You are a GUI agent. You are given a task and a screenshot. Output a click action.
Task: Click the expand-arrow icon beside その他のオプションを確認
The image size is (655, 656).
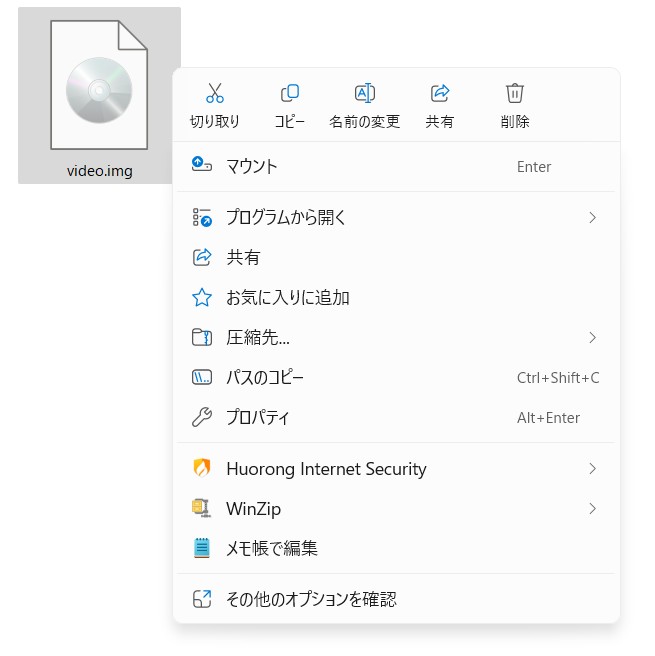(x=202, y=599)
